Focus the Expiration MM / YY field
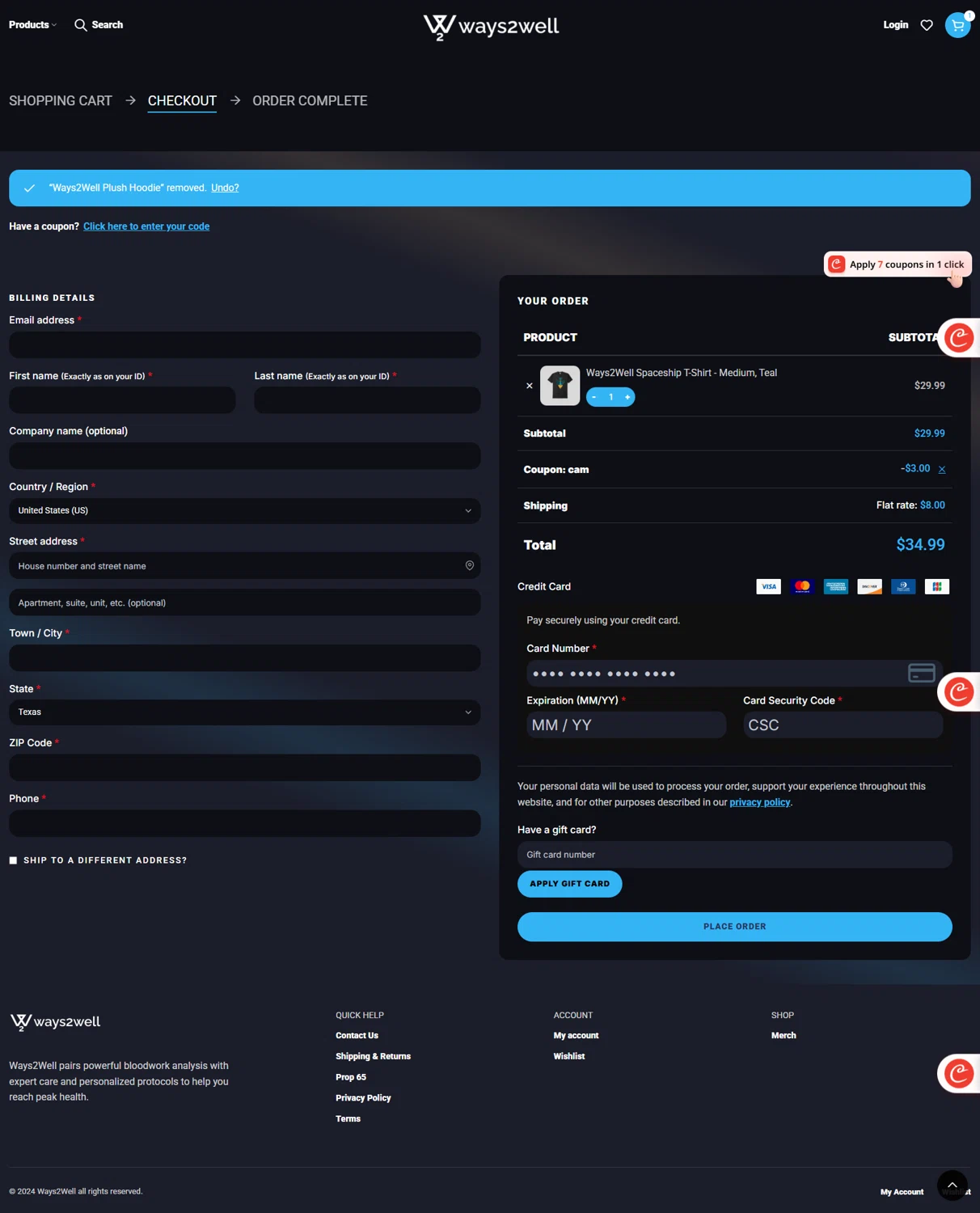 (x=626, y=725)
